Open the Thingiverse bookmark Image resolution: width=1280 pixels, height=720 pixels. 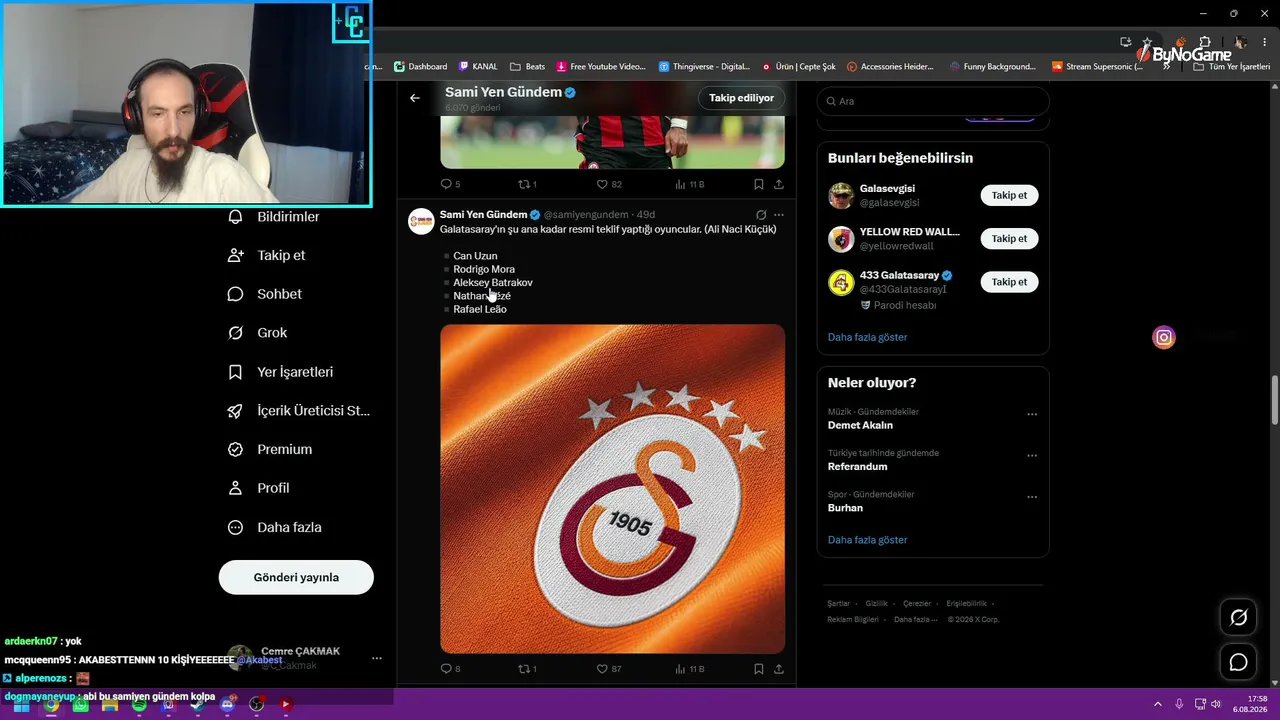click(704, 67)
